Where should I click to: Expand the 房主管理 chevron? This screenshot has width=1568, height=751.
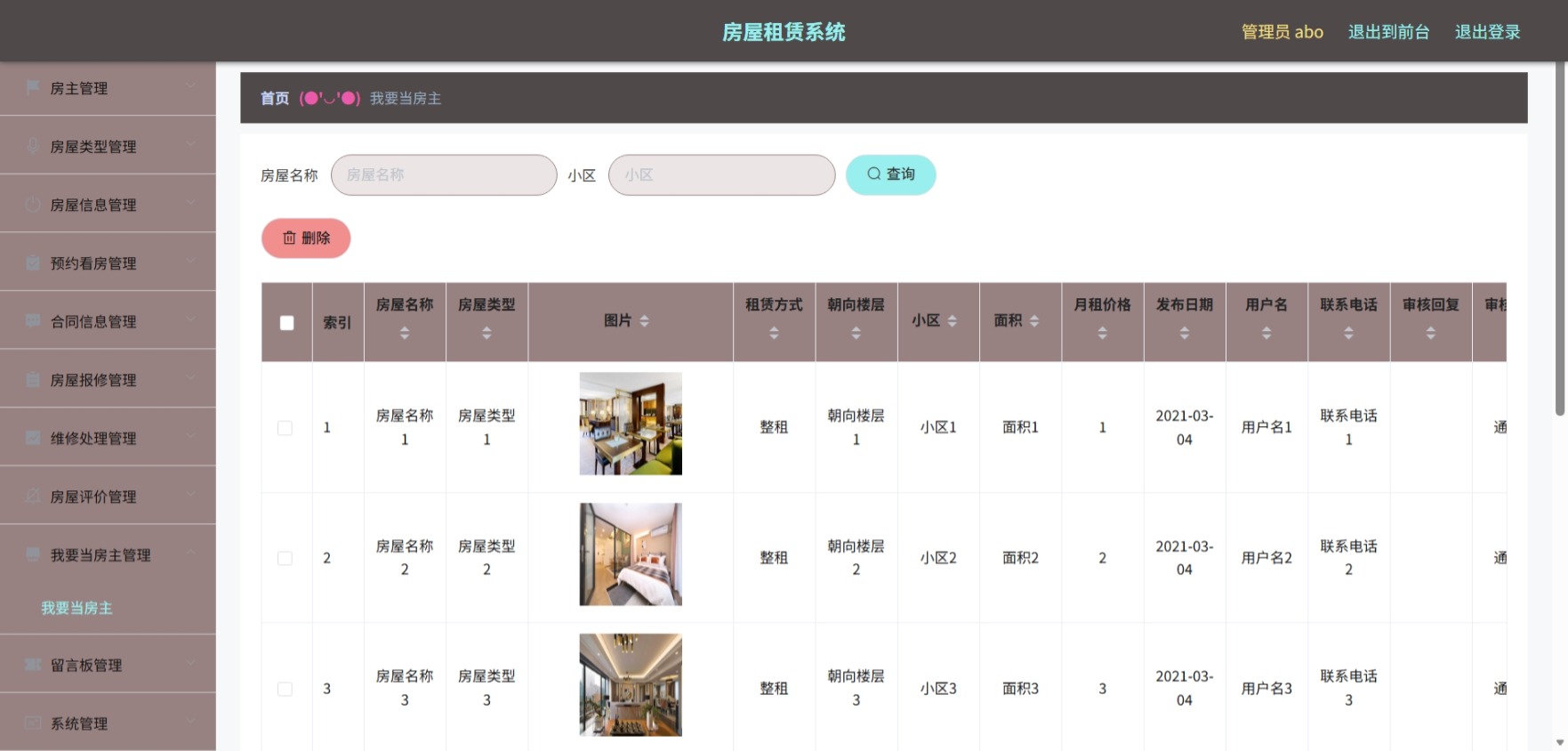(x=190, y=85)
